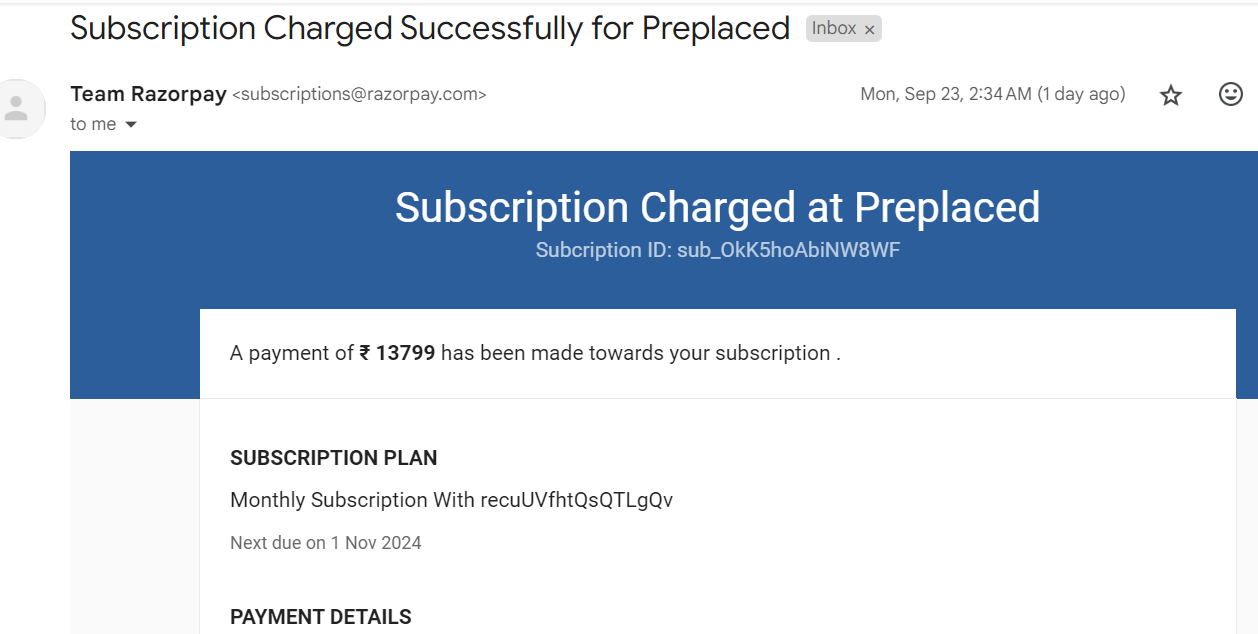Click the bold ₹ 13799 payment amount
This screenshot has height=634, width=1258.
pos(397,353)
